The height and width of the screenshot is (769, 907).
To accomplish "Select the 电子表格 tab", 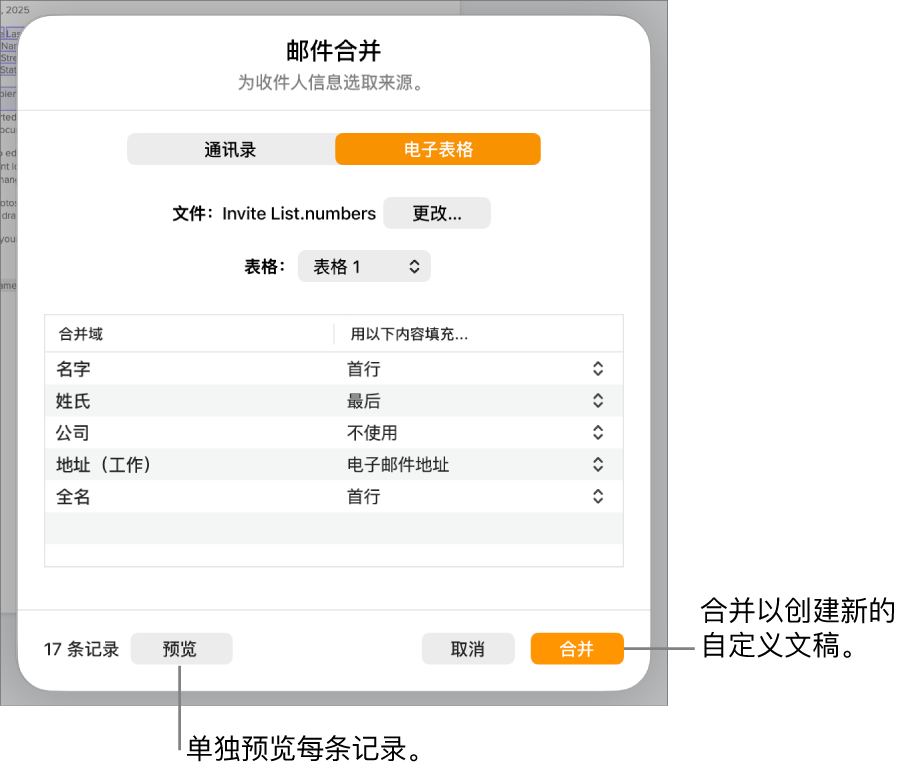I will (x=437, y=148).
